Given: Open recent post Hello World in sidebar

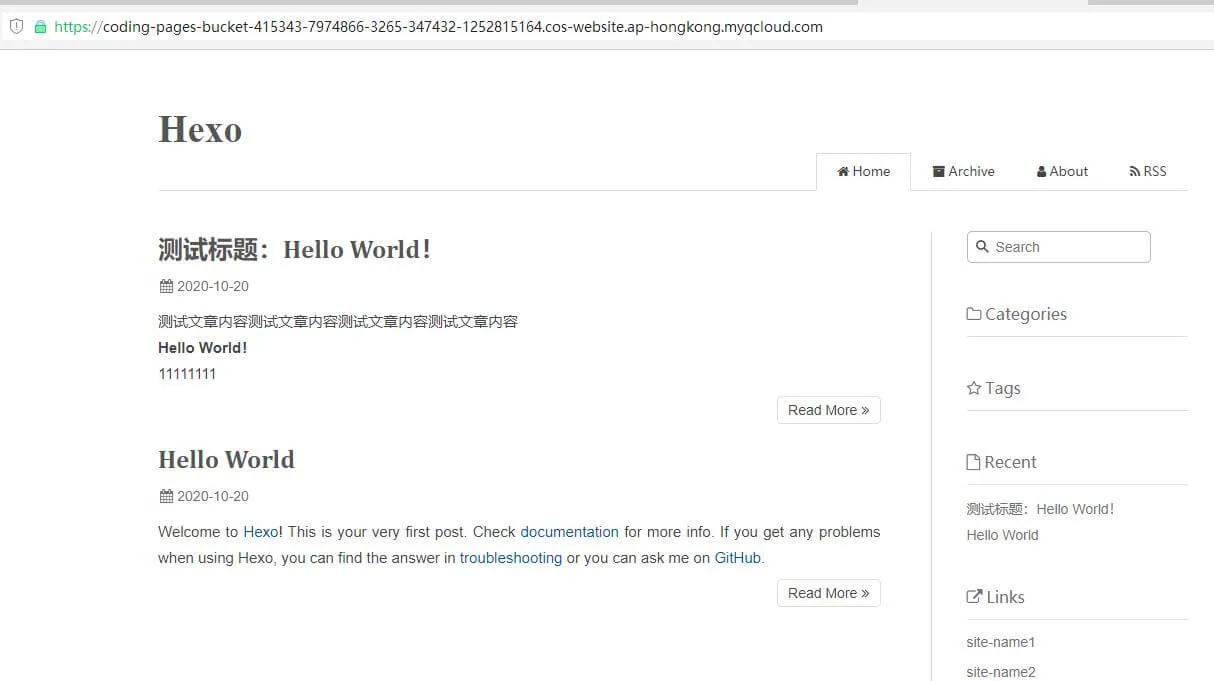Looking at the screenshot, I should (1002, 535).
